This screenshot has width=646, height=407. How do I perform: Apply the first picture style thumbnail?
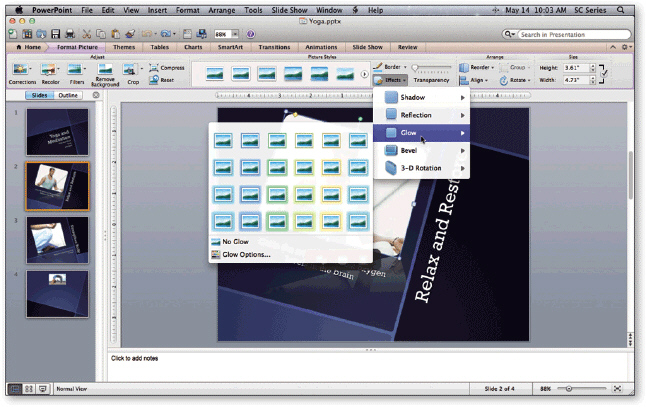(x=215, y=74)
